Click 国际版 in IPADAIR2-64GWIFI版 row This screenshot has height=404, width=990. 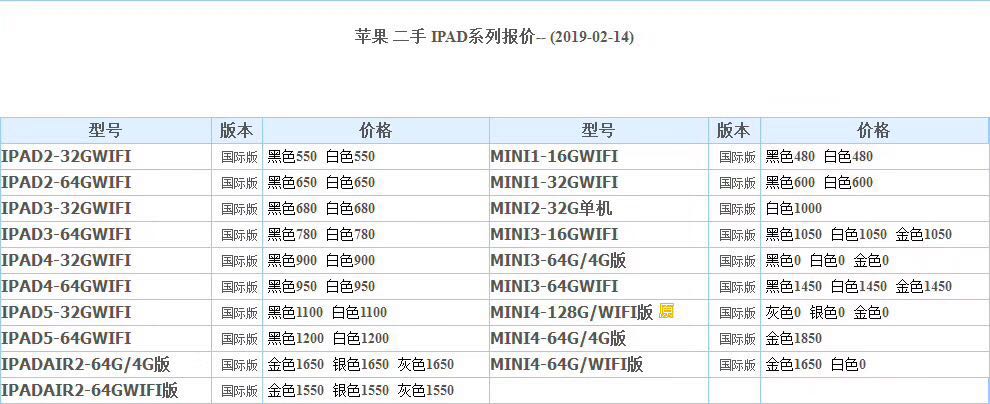click(x=239, y=391)
